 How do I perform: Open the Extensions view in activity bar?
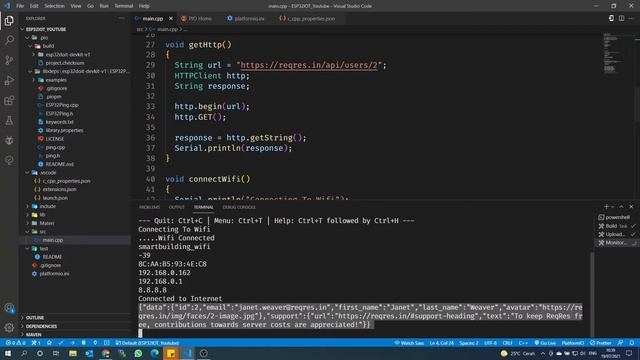[9, 100]
